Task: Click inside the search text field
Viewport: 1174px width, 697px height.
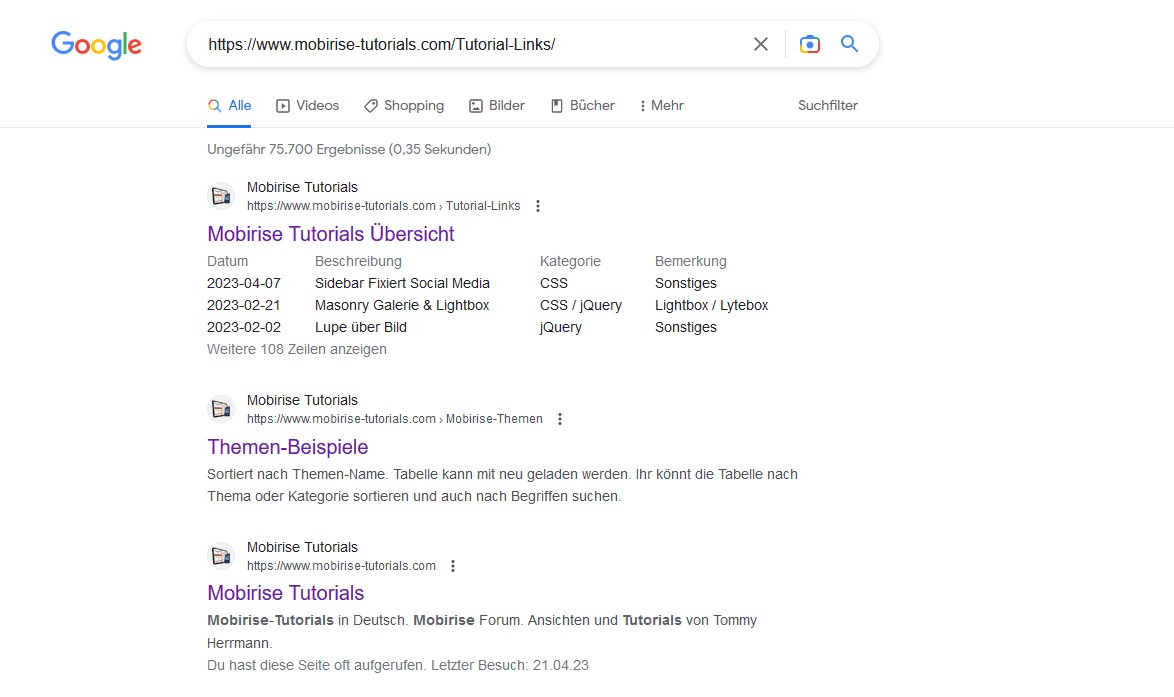Action: tap(470, 44)
